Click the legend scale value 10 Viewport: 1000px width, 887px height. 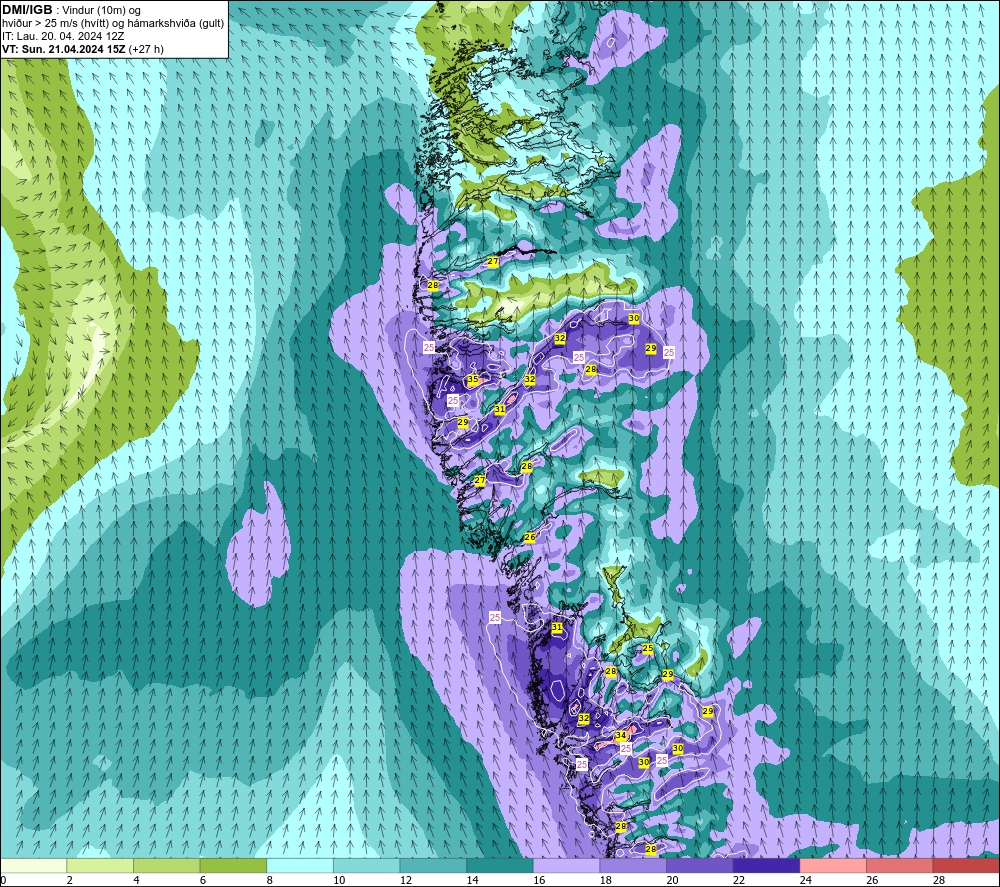(x=339, y=880)
